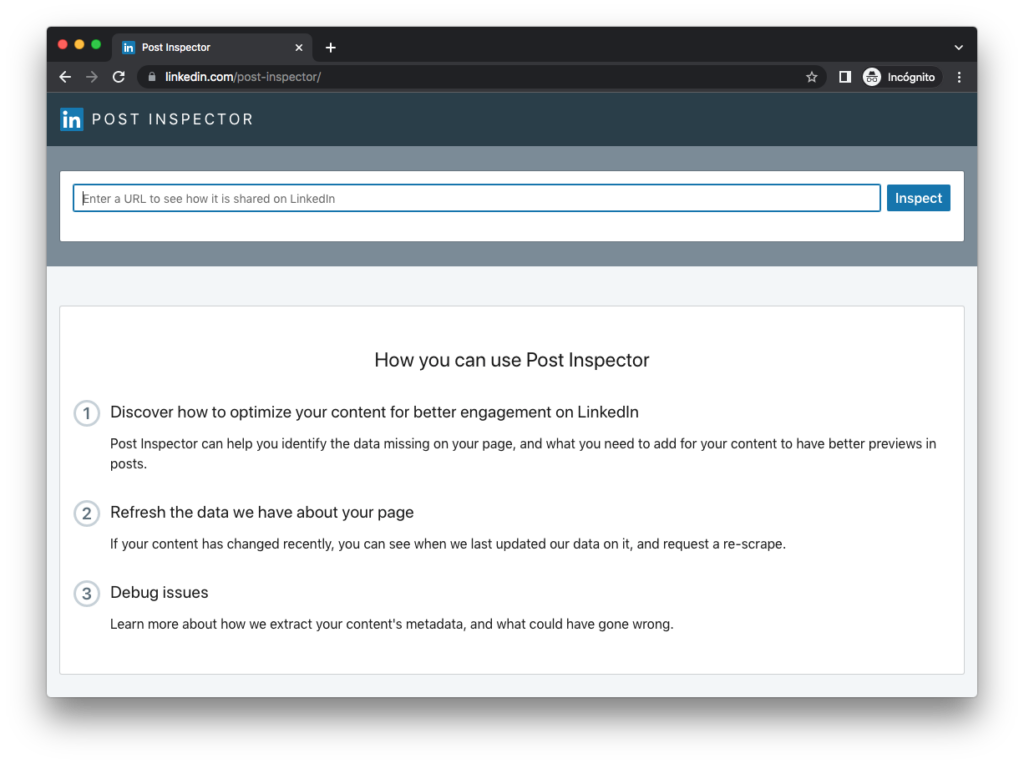The height and width of the screenshot is (764, 1024).
Task: Click the browser back arrow
Action: tap(65, 77)
